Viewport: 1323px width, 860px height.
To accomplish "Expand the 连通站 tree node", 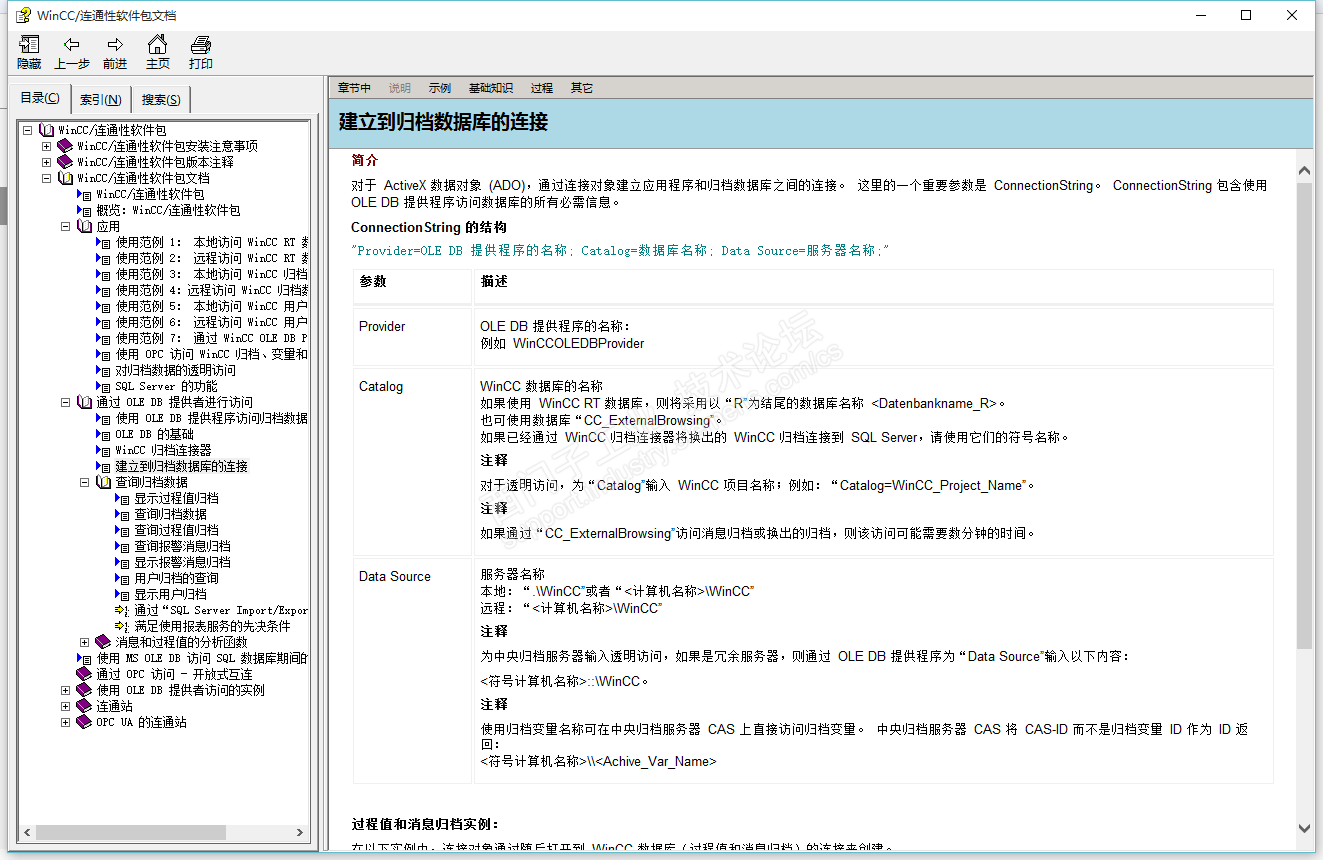I will coord(65,706).
